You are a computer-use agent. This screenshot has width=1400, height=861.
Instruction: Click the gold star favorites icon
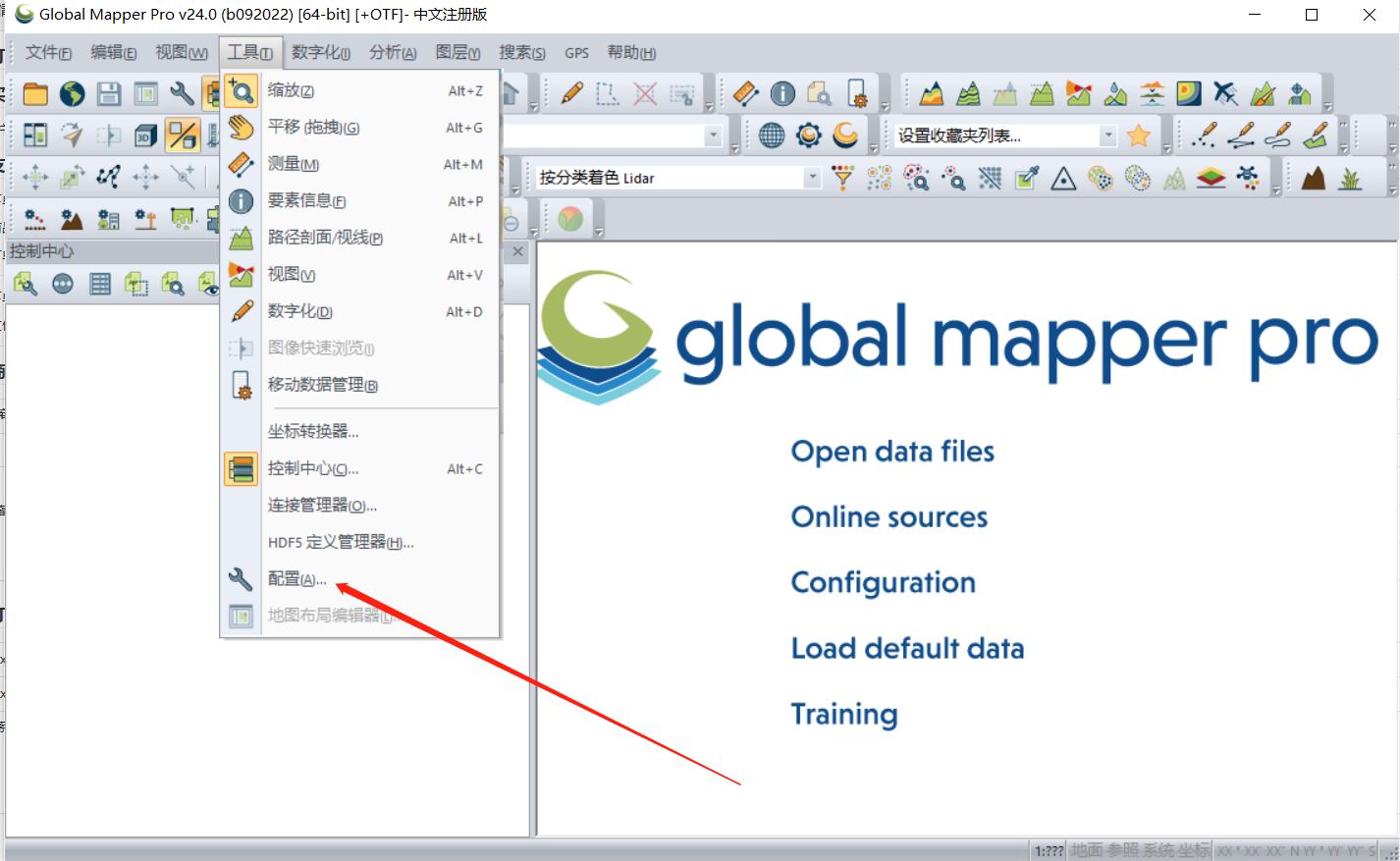[1139, 135]
